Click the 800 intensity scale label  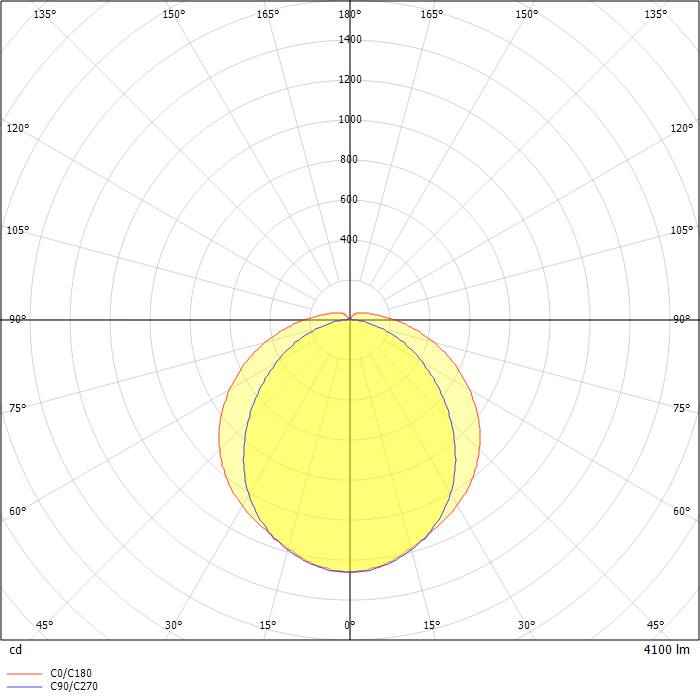[349, 159]
